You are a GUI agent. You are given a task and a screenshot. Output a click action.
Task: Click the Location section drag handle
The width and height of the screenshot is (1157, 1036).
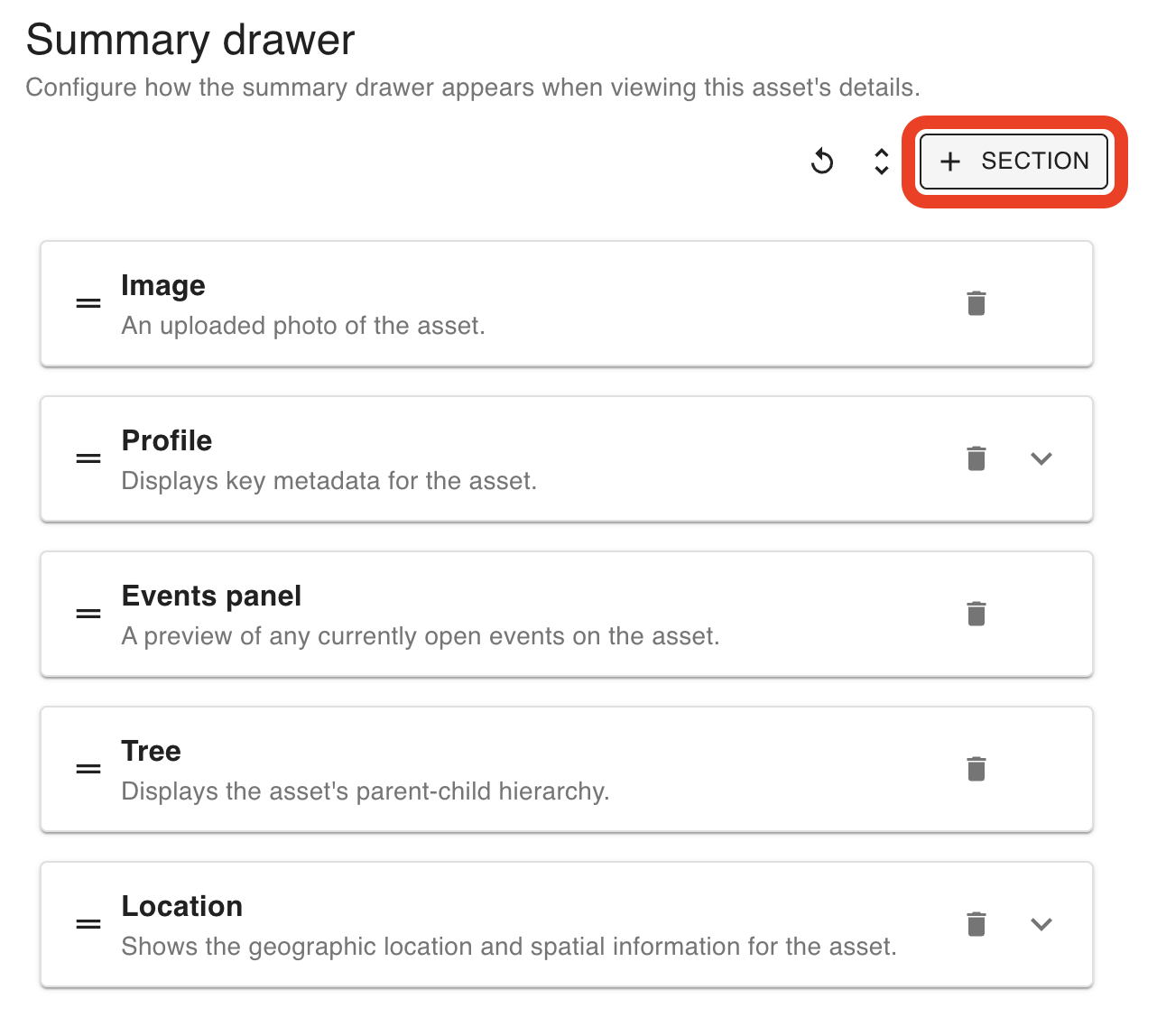[x=88, y=924]
